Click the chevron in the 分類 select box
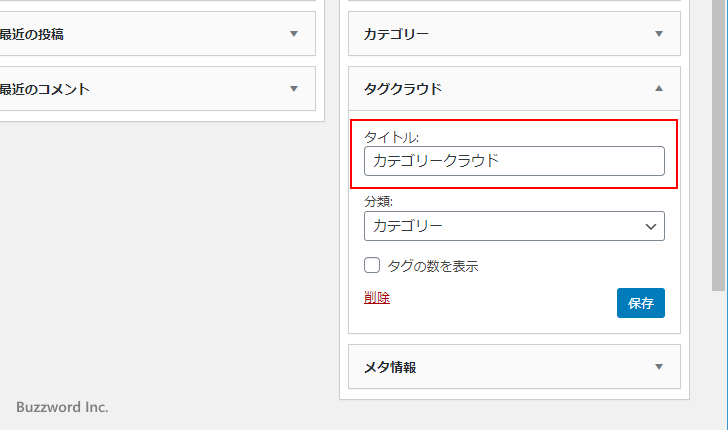 coord(651,227)
